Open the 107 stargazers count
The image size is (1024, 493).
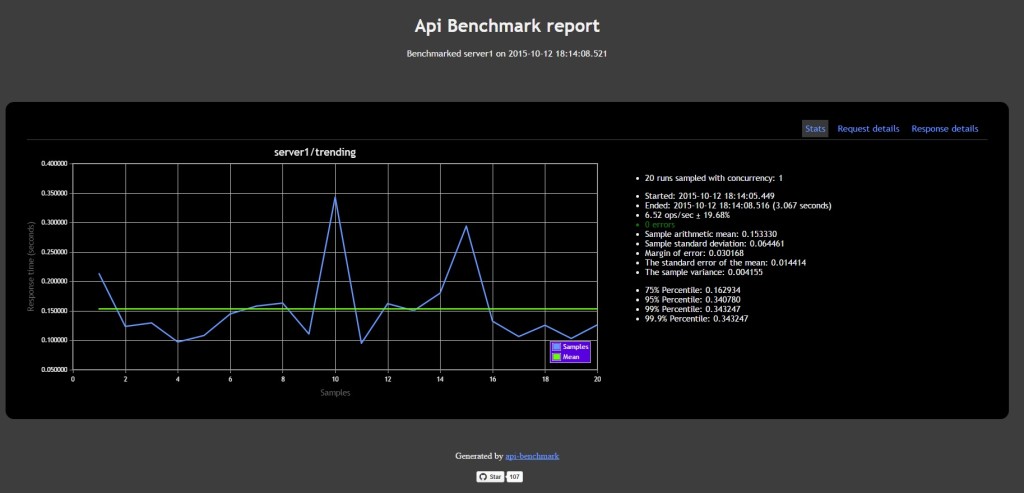click(515, 477)
